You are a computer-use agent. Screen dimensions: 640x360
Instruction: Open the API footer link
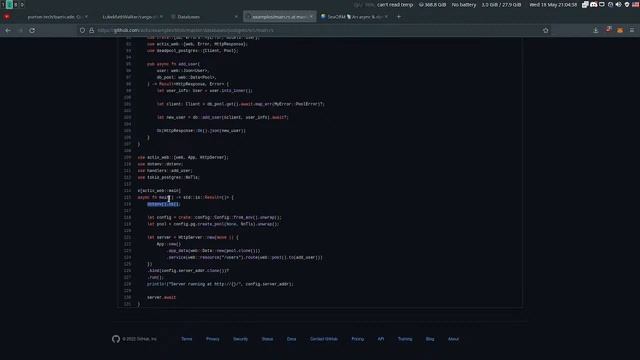pos(381,339)
